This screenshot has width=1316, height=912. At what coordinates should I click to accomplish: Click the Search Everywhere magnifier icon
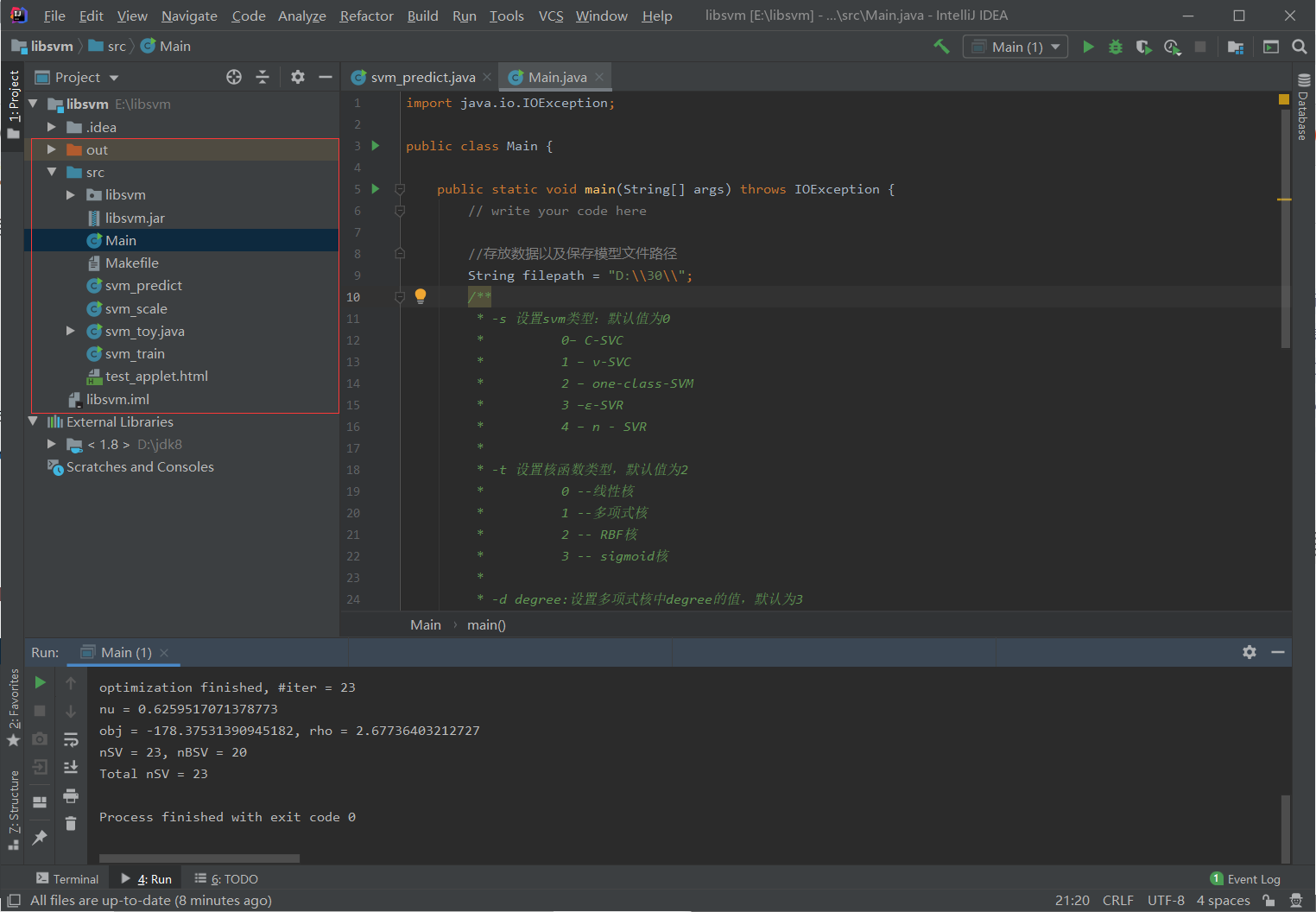tap(1299, 47)
